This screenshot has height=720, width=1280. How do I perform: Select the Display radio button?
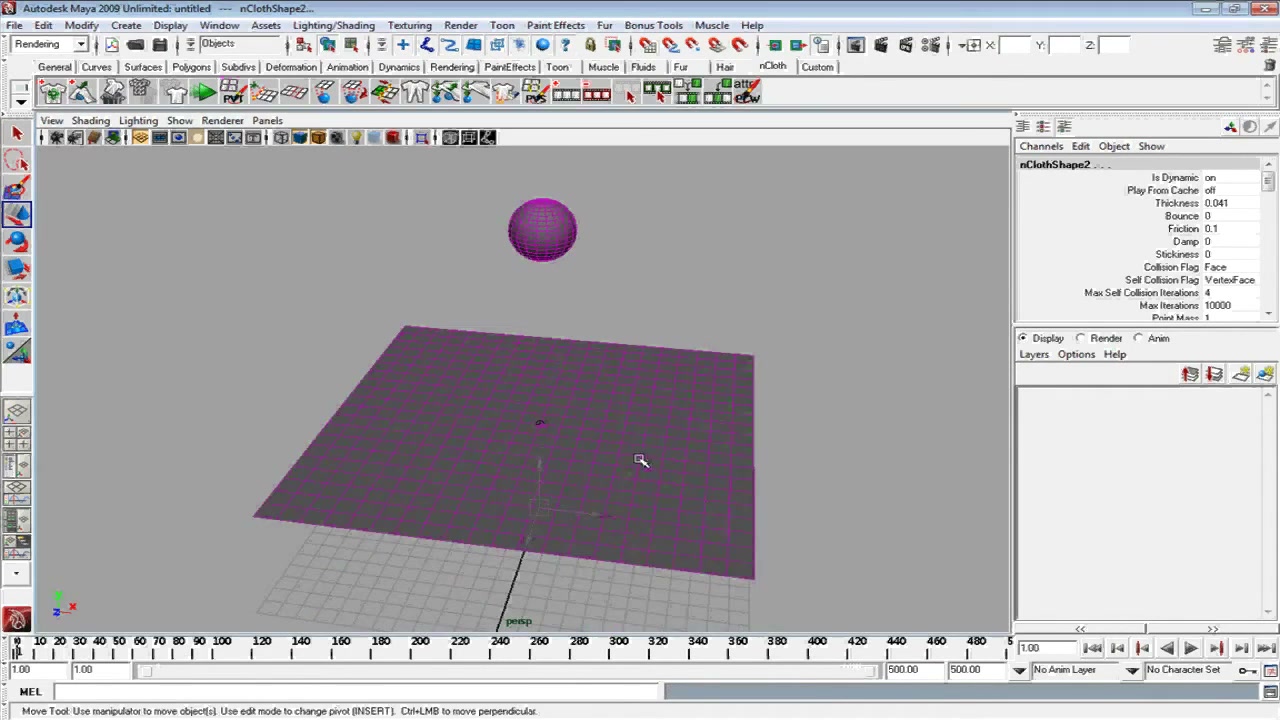click(1022, 338)
